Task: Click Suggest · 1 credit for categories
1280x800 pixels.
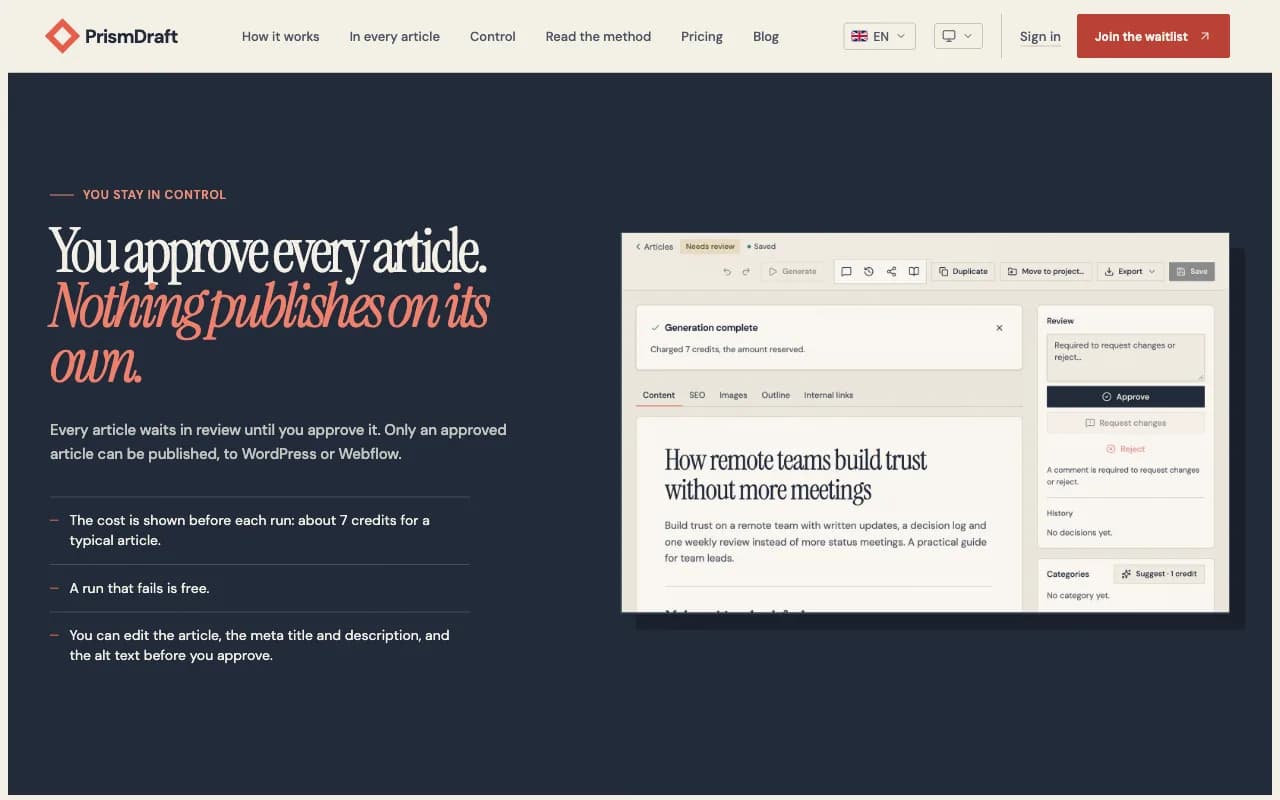Action: [x=1159, y=574]
